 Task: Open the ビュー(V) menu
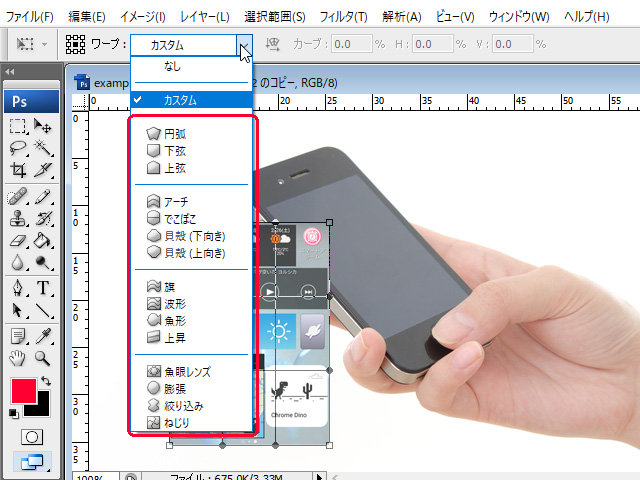coord(455,17)
